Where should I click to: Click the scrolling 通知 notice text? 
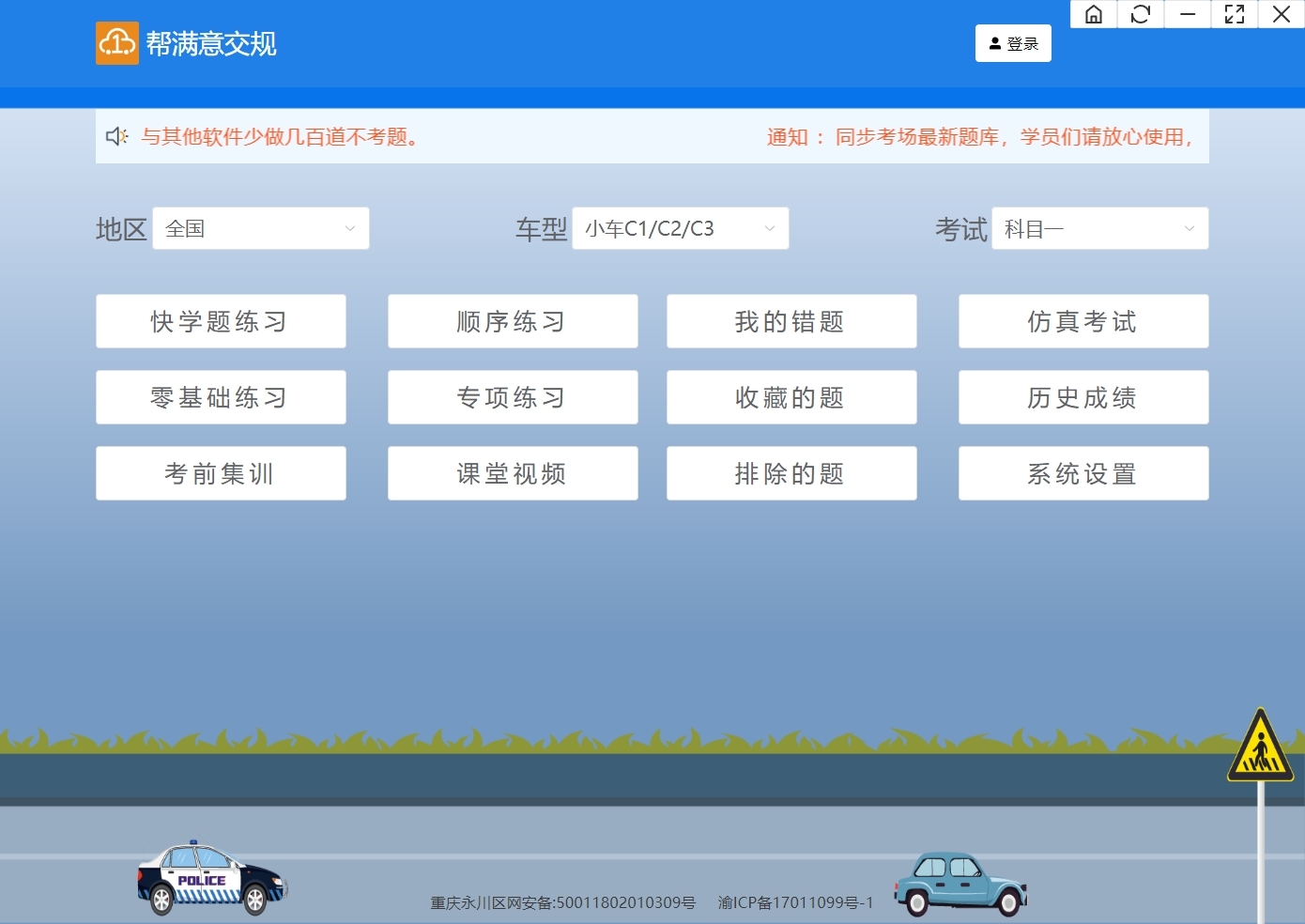pos(978,137)
